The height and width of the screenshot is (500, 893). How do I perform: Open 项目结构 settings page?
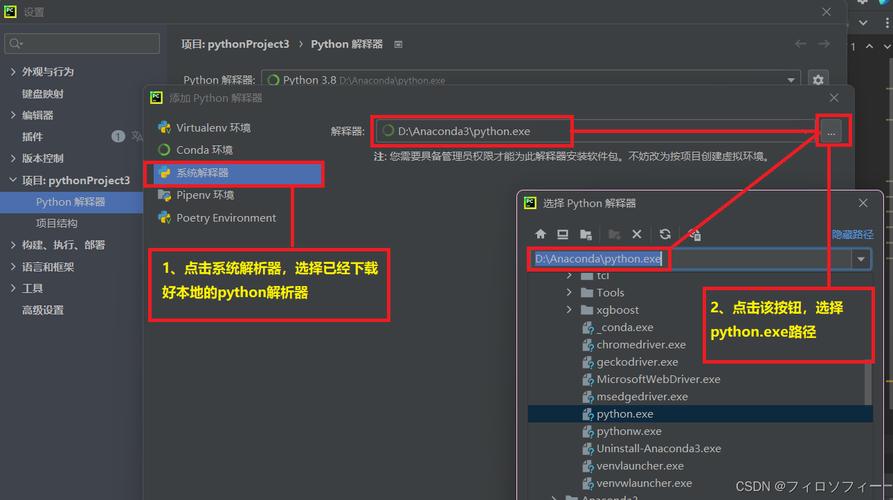pos(57,223)
